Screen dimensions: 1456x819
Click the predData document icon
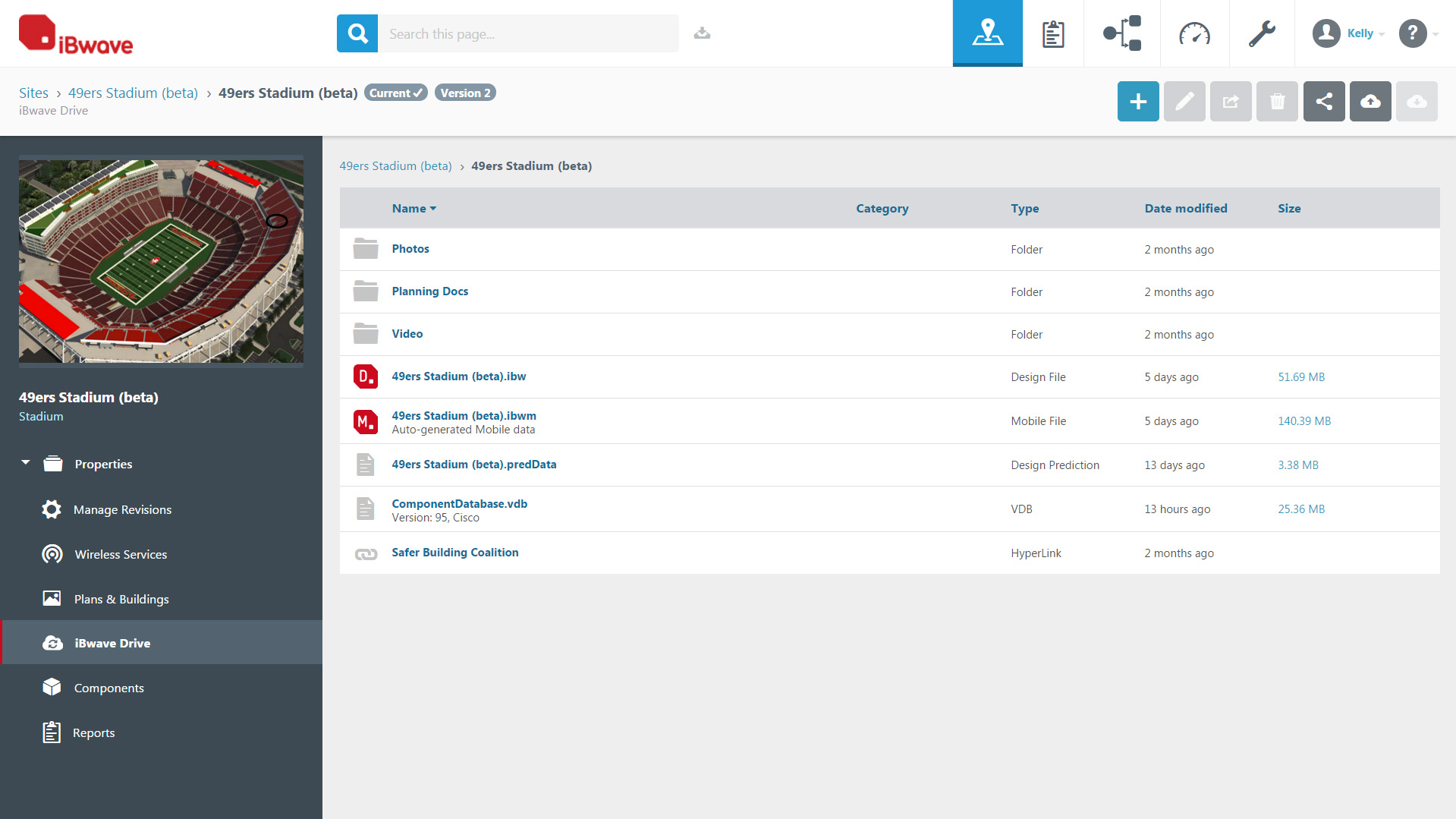(366, 465)
